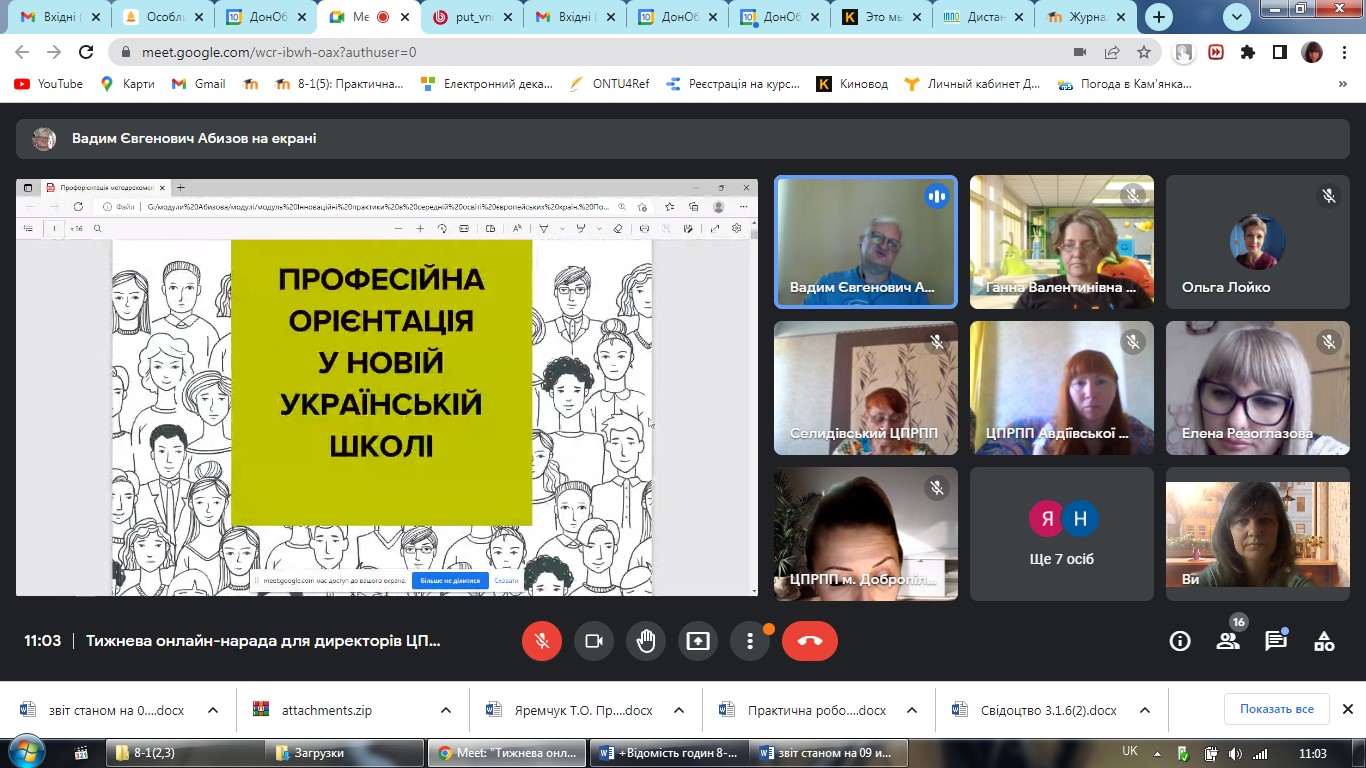
Task: Open the activities panel
Action: coord(1324,641)
